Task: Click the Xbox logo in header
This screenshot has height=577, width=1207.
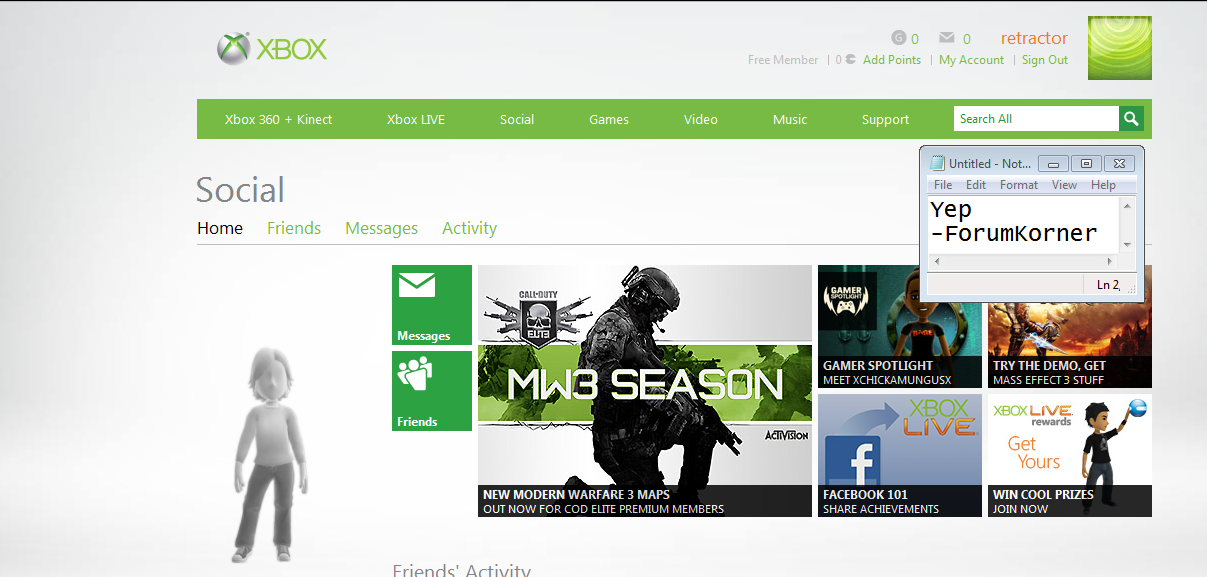Action: [272, 48]
